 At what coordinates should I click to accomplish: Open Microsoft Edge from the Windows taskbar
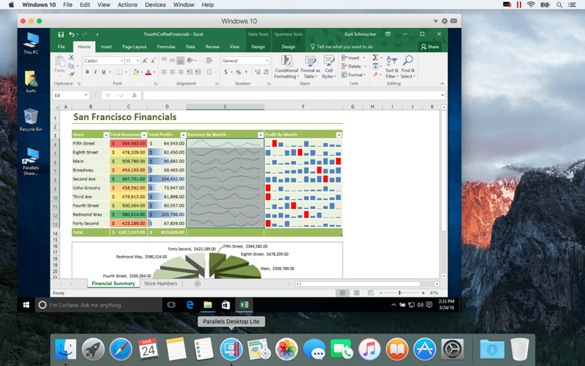[x=190, y=305]
